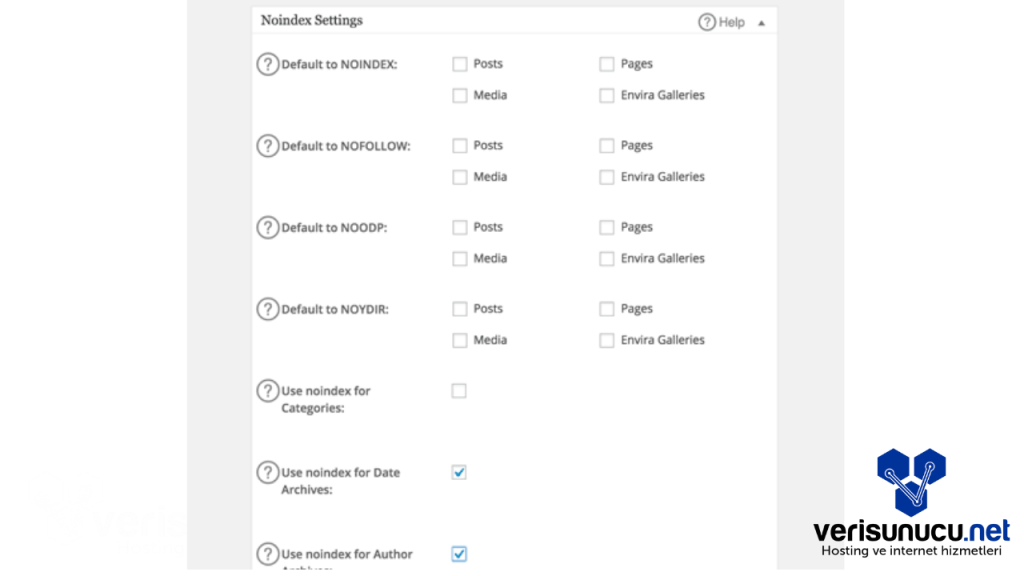Disable Use noindex for Author Archives
The height and width of the screenshot is (576, 1024).
point(459,554)
